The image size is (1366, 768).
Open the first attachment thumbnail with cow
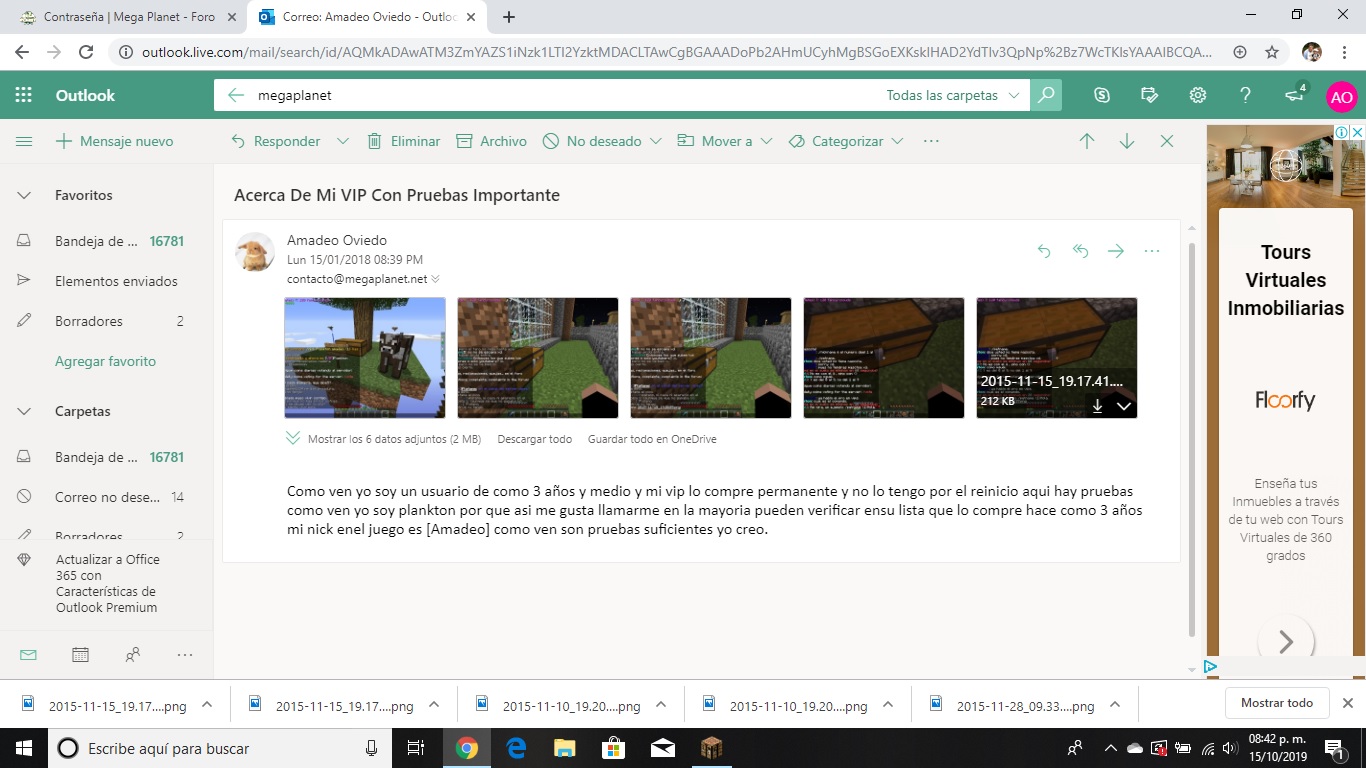pyautogui.click(x=365, y=358)
